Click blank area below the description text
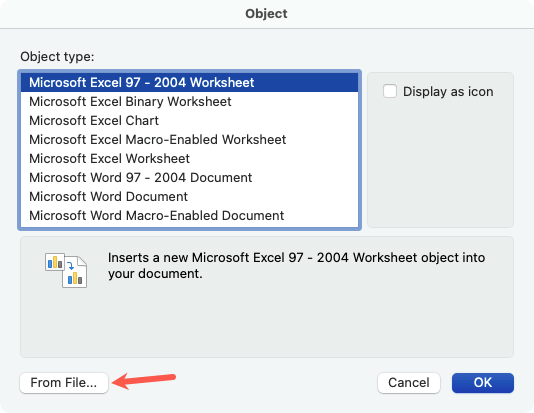 pyautogui.click(x=267, y=320)
